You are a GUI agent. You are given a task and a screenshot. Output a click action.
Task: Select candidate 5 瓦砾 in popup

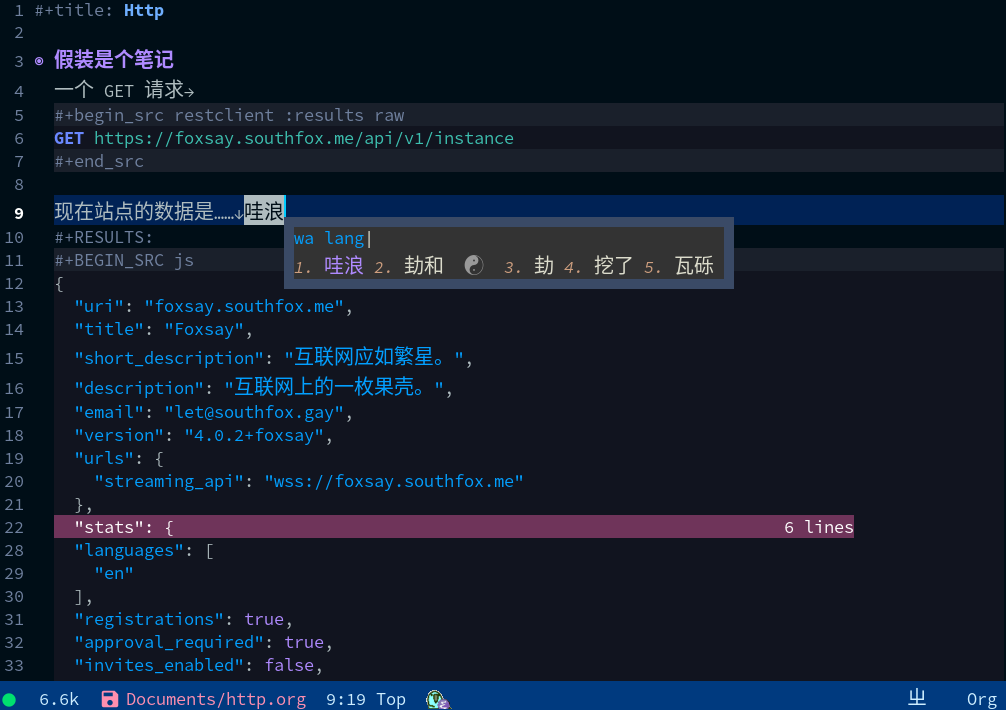[x=694, y=266]
